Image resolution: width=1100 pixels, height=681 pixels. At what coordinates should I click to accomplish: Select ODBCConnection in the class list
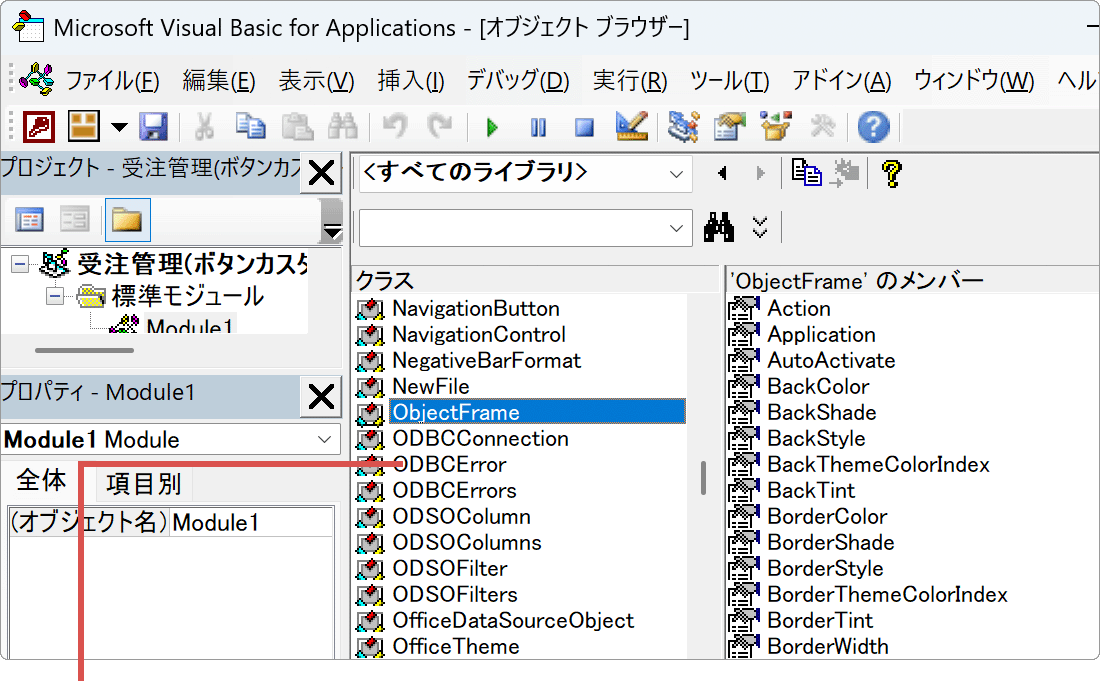click(480, 438)
